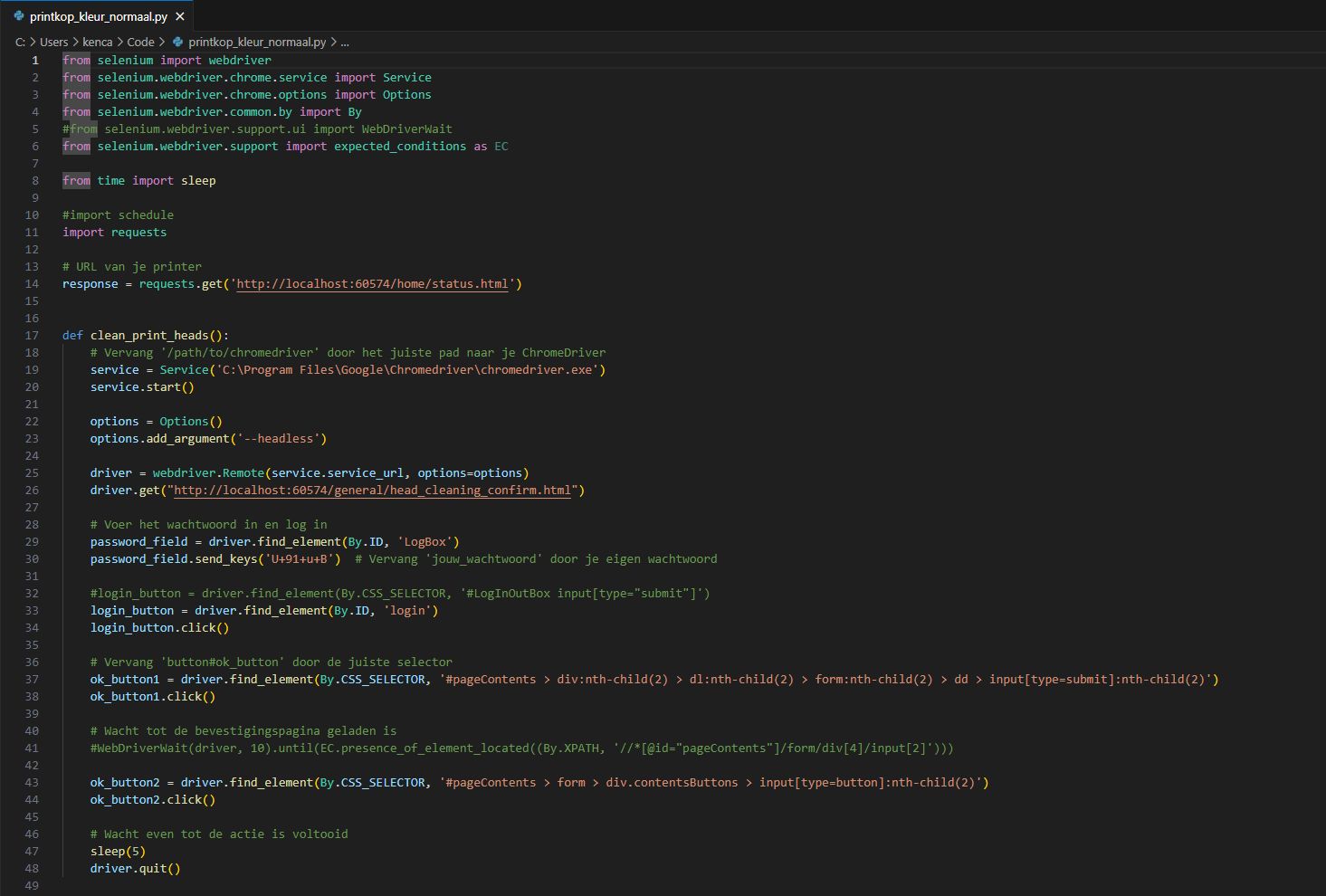Click 'Options' import name on line 3
Image resolution: width=1326 pixels, height=896 pixels.
pyautogui.click(x=407, y=95)
